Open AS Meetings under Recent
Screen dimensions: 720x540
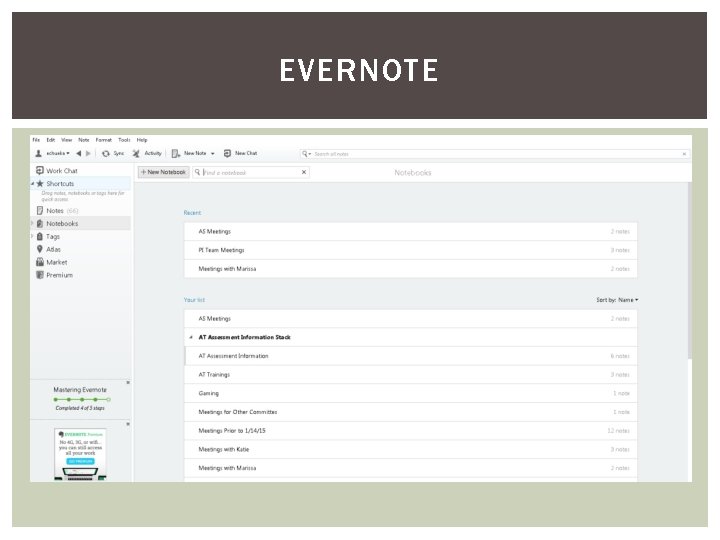(411, 231)
